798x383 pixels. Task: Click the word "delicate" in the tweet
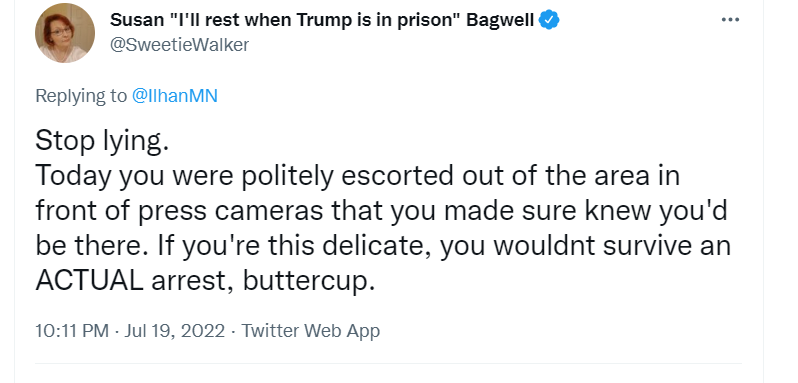[x=378, y=246]
